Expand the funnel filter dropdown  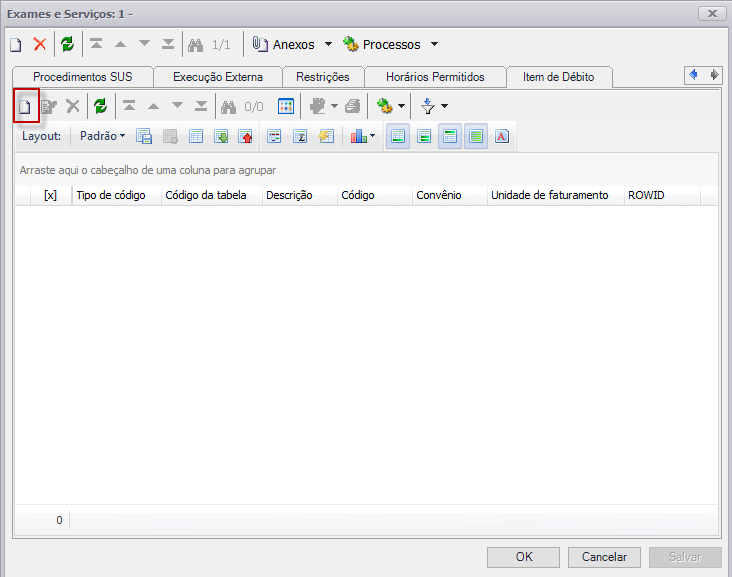point(444,106)
